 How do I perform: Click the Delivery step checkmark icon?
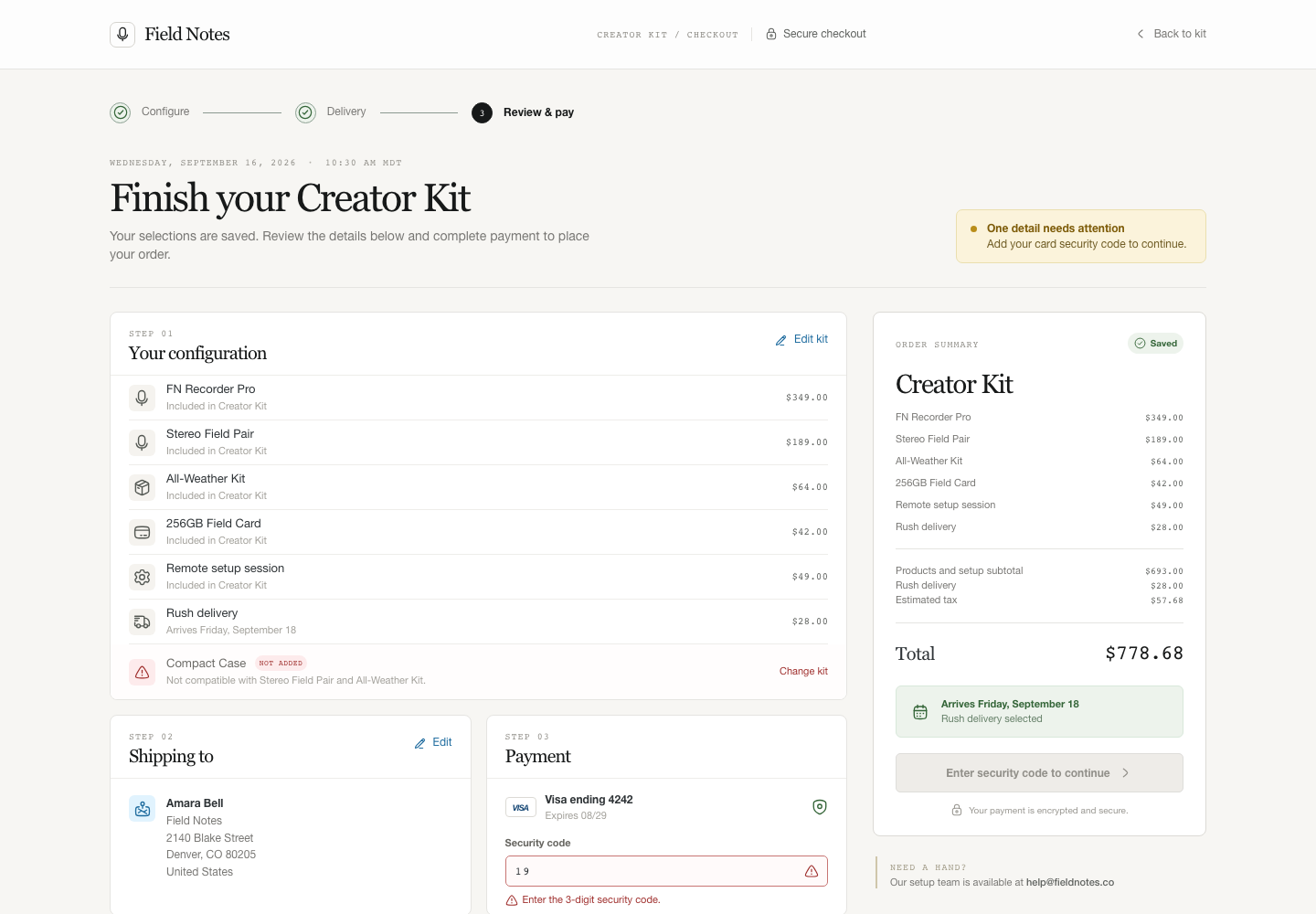click(305, 112)
